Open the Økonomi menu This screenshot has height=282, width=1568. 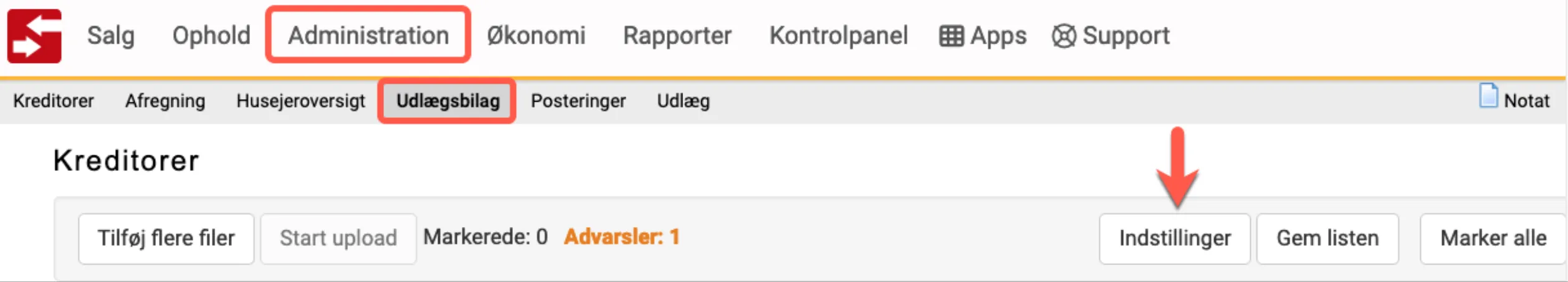click(x=536, y=36)
